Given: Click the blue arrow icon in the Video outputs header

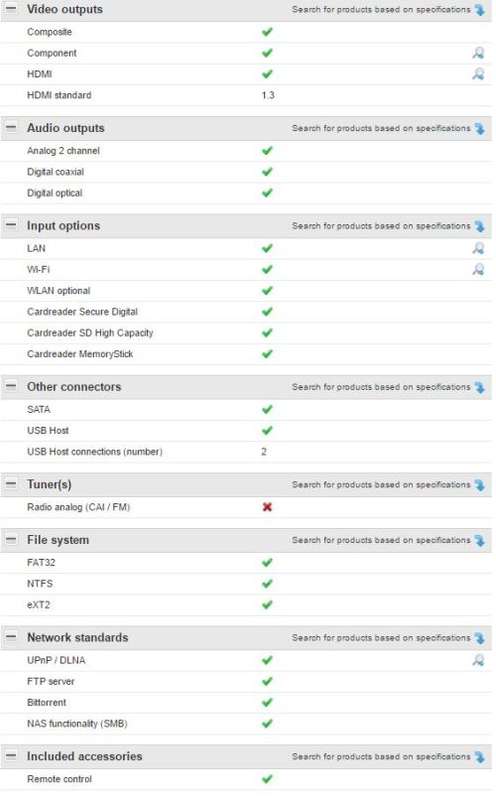Looking at the screenshot, I should (480, 10).
